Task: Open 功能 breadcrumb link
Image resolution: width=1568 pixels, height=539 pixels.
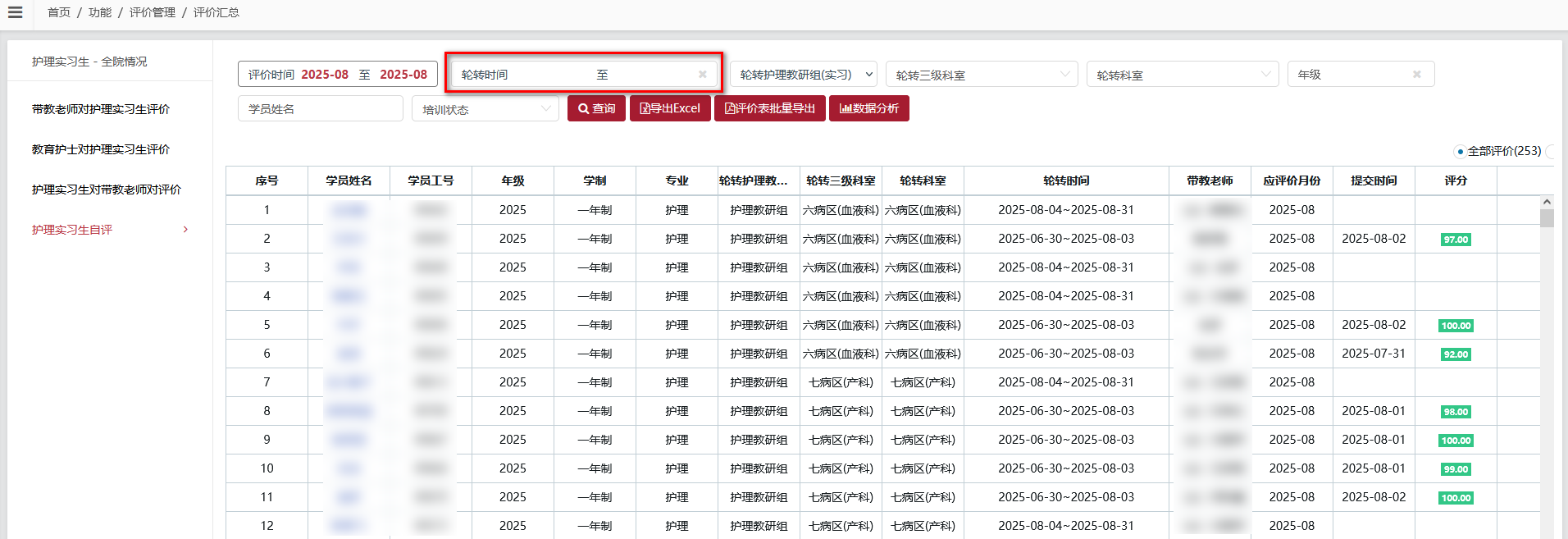Action: click(100, 12)
